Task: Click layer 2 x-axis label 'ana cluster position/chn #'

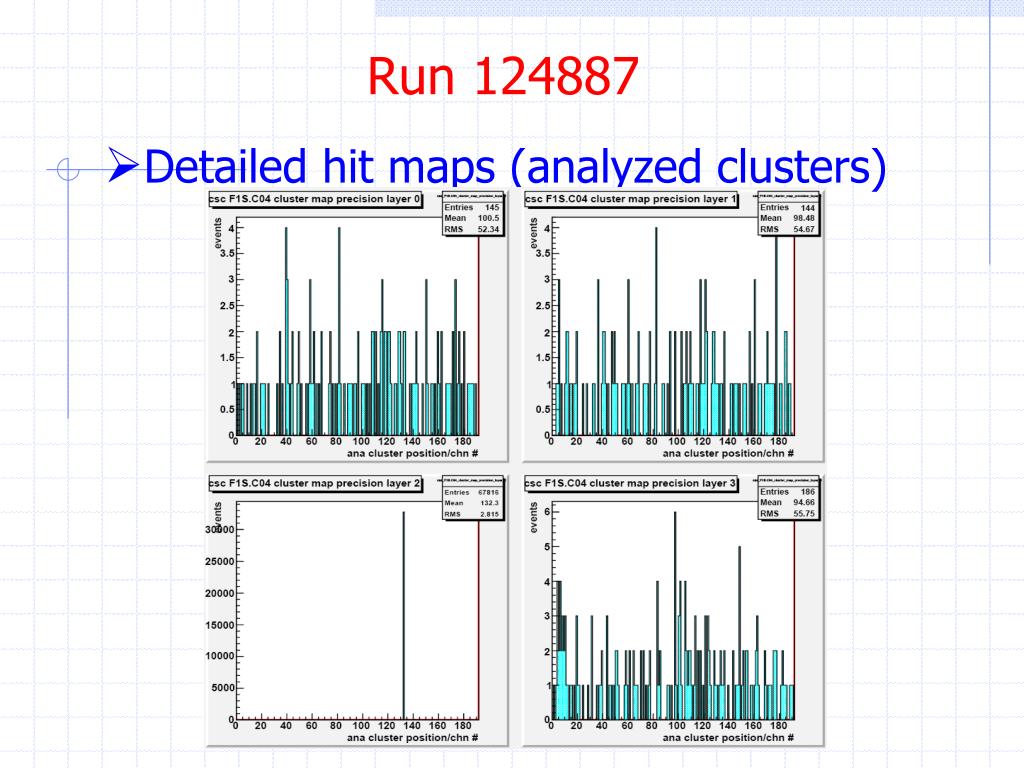Action: pyautogui.click(x=413, y=737)
